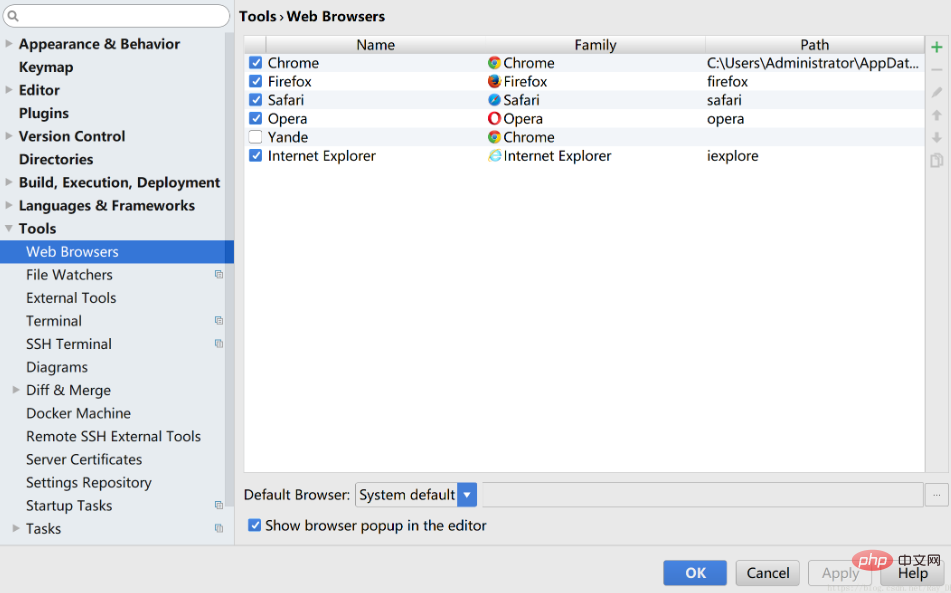Open External Tools settings

coord(71,298)
